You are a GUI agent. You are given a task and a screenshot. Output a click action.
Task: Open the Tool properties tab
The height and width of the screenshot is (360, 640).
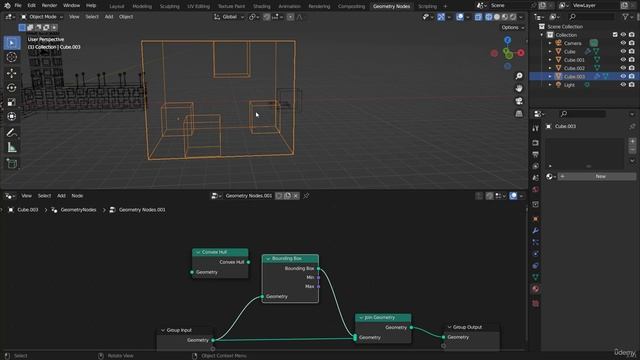pos(536,128)
